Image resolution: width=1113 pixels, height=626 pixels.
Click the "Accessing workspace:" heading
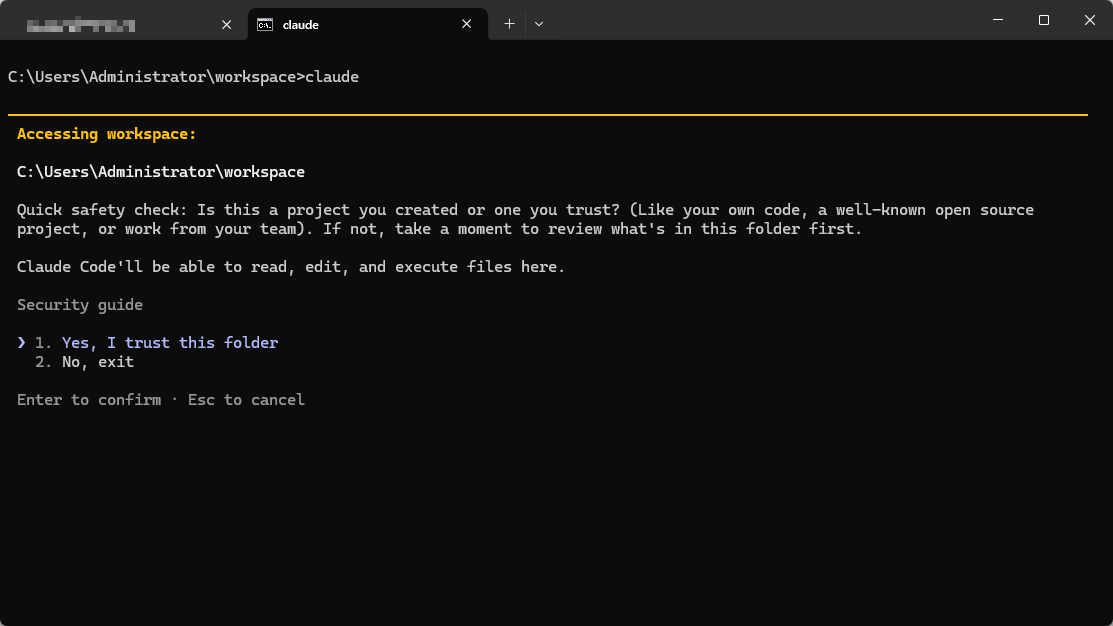point(106,134)
